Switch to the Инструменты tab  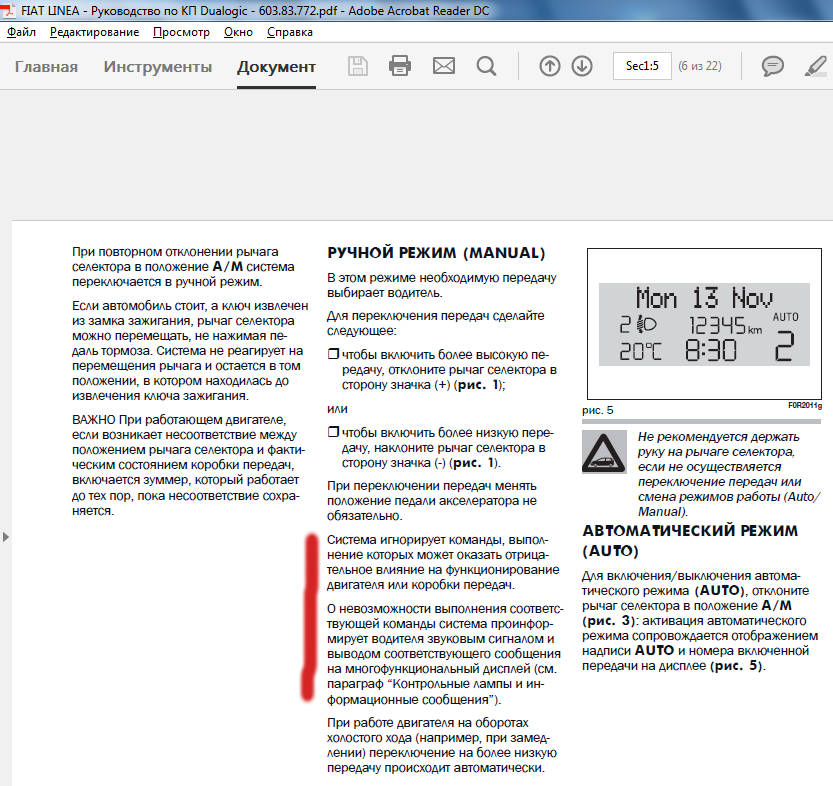(x=158, y=67)
